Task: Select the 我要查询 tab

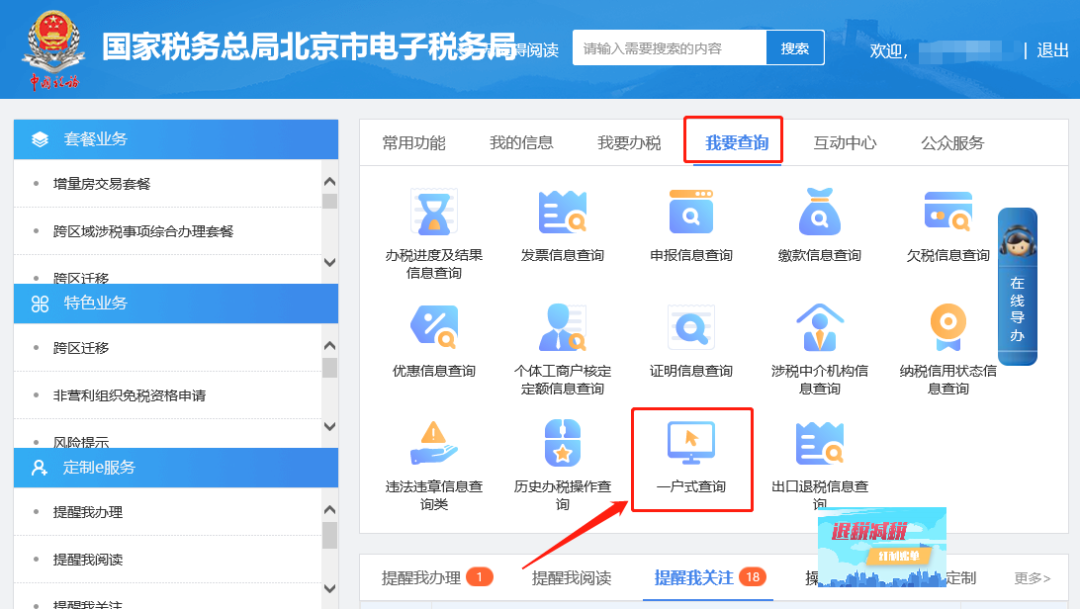Action: point(737,143)
